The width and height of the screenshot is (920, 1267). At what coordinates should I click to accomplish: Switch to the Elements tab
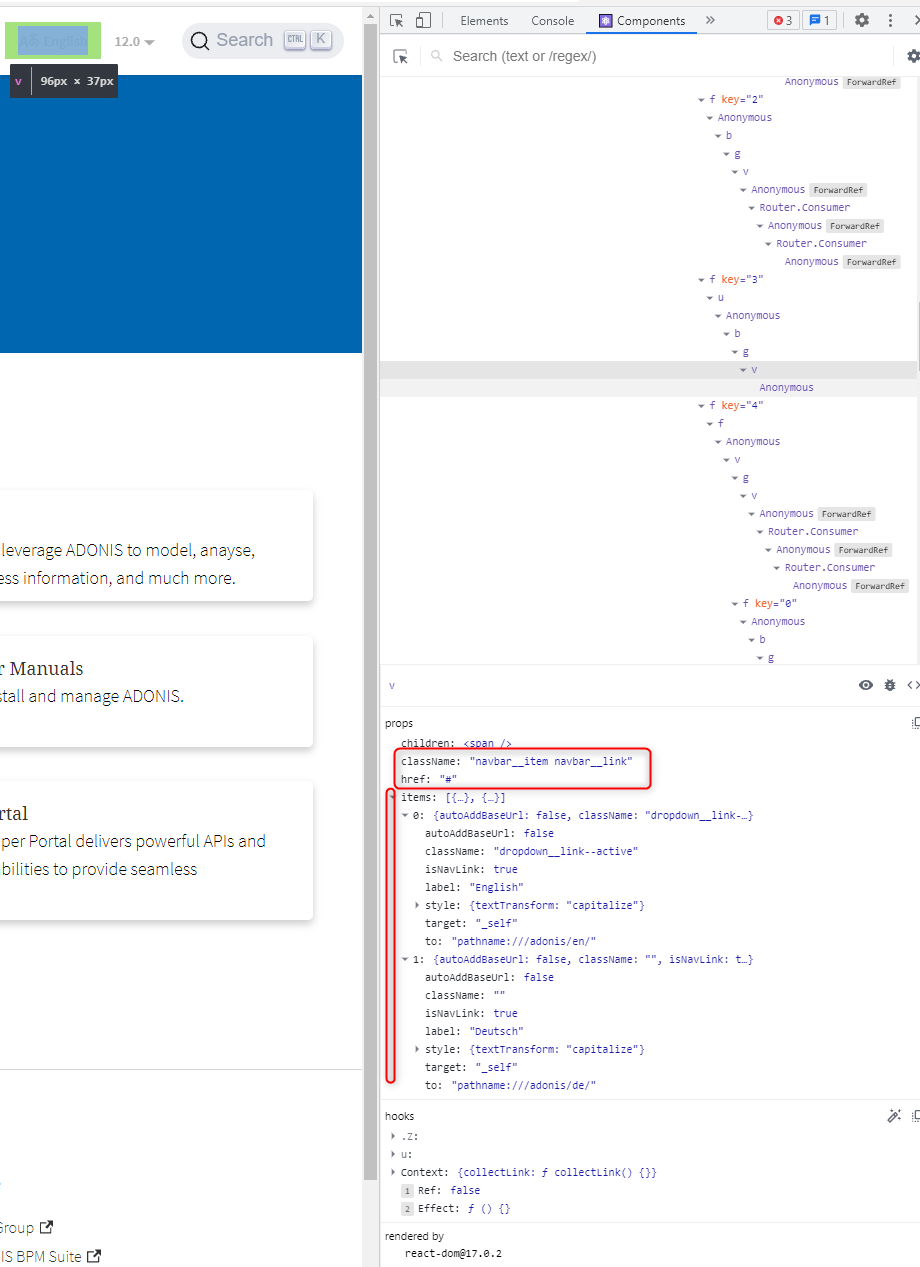coord(484,20)
